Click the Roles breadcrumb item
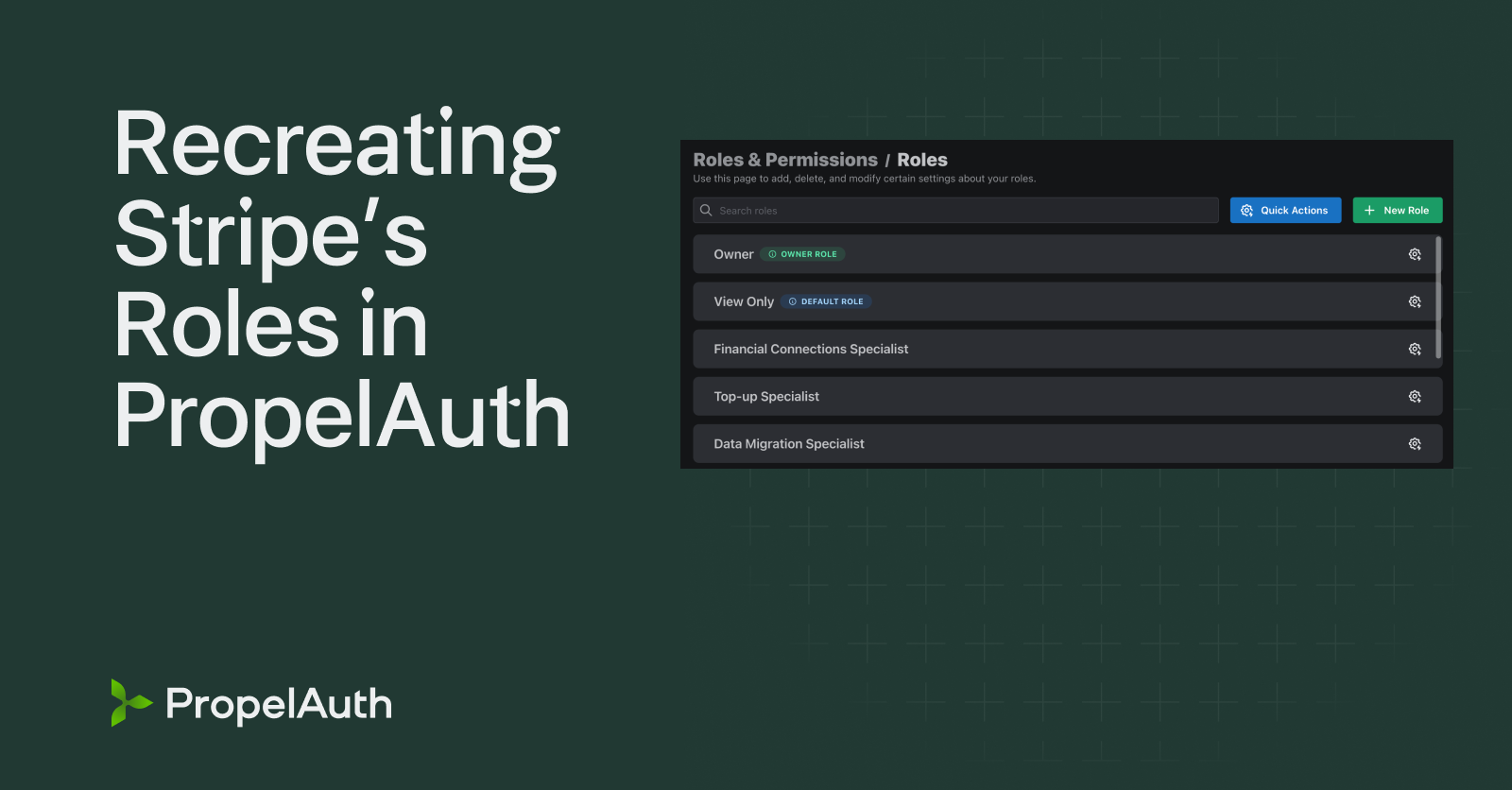Viewport: 1512px width, 790px height. click(x=922, y=160)
